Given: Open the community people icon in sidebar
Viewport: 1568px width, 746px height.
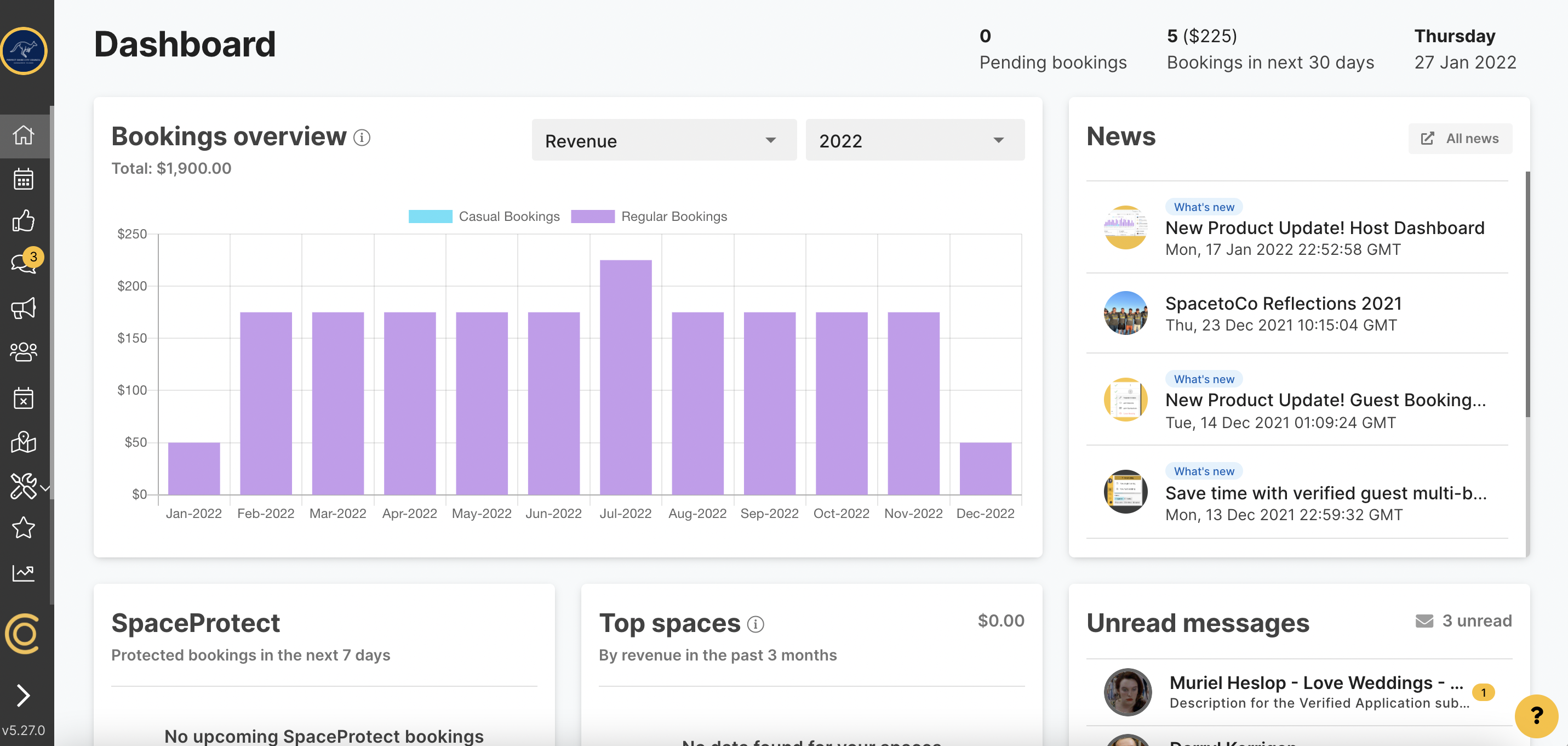Looking at the screenshot, I should (24, 351).
